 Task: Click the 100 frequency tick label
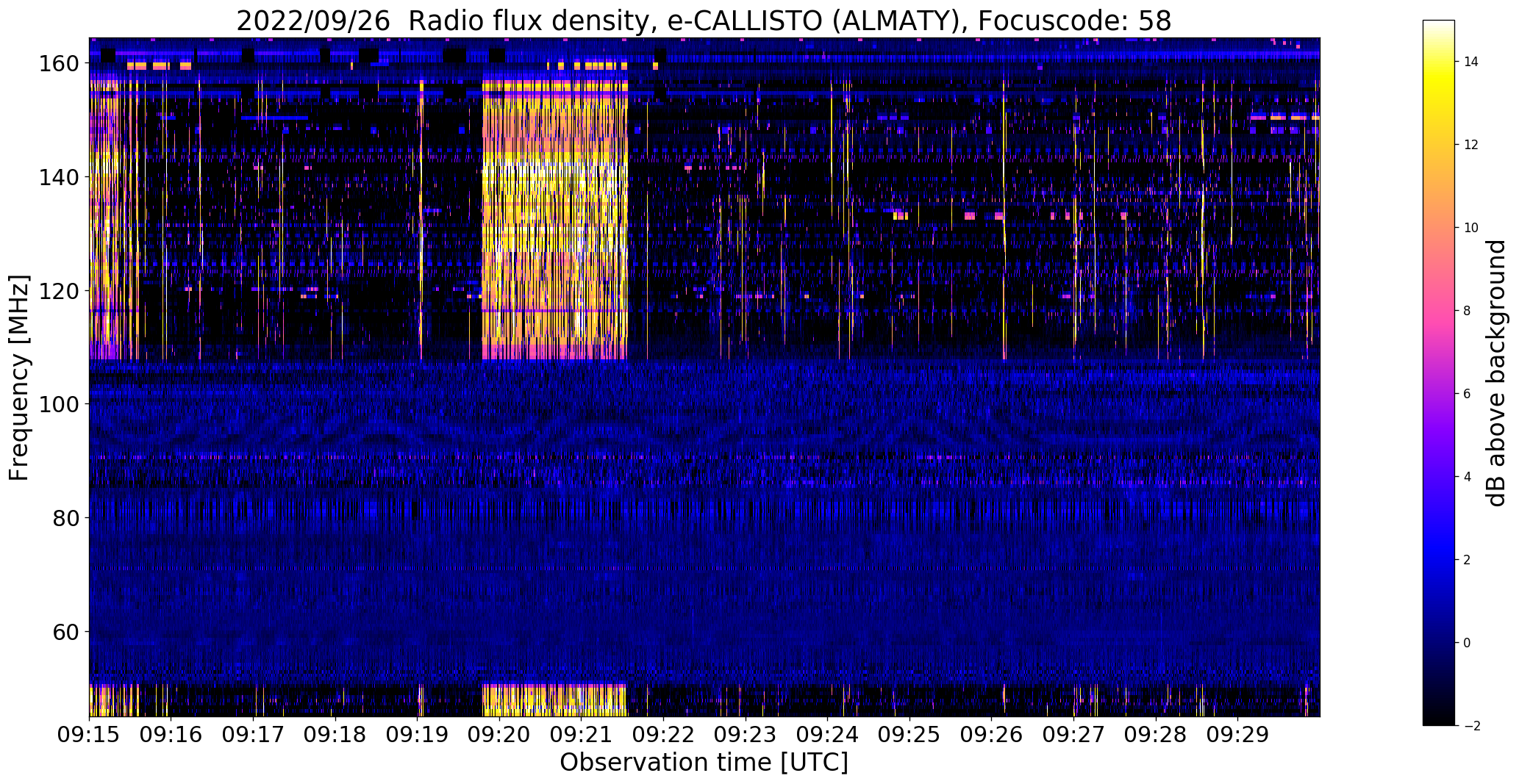pos(60,404)
